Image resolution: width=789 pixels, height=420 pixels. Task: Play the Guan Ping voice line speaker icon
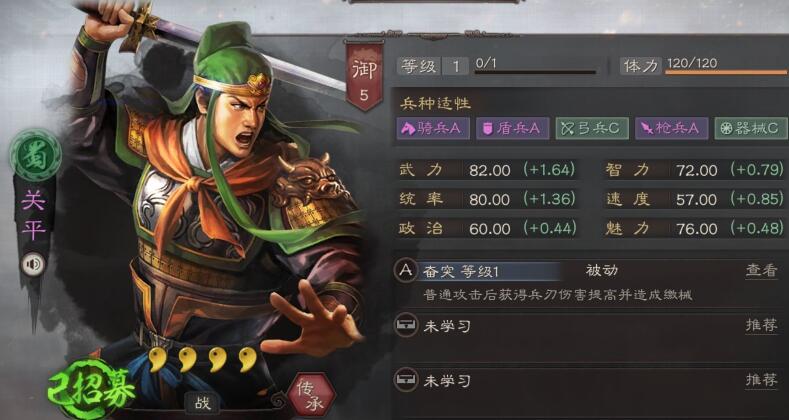pyautogui.click(x=33, y=264)
